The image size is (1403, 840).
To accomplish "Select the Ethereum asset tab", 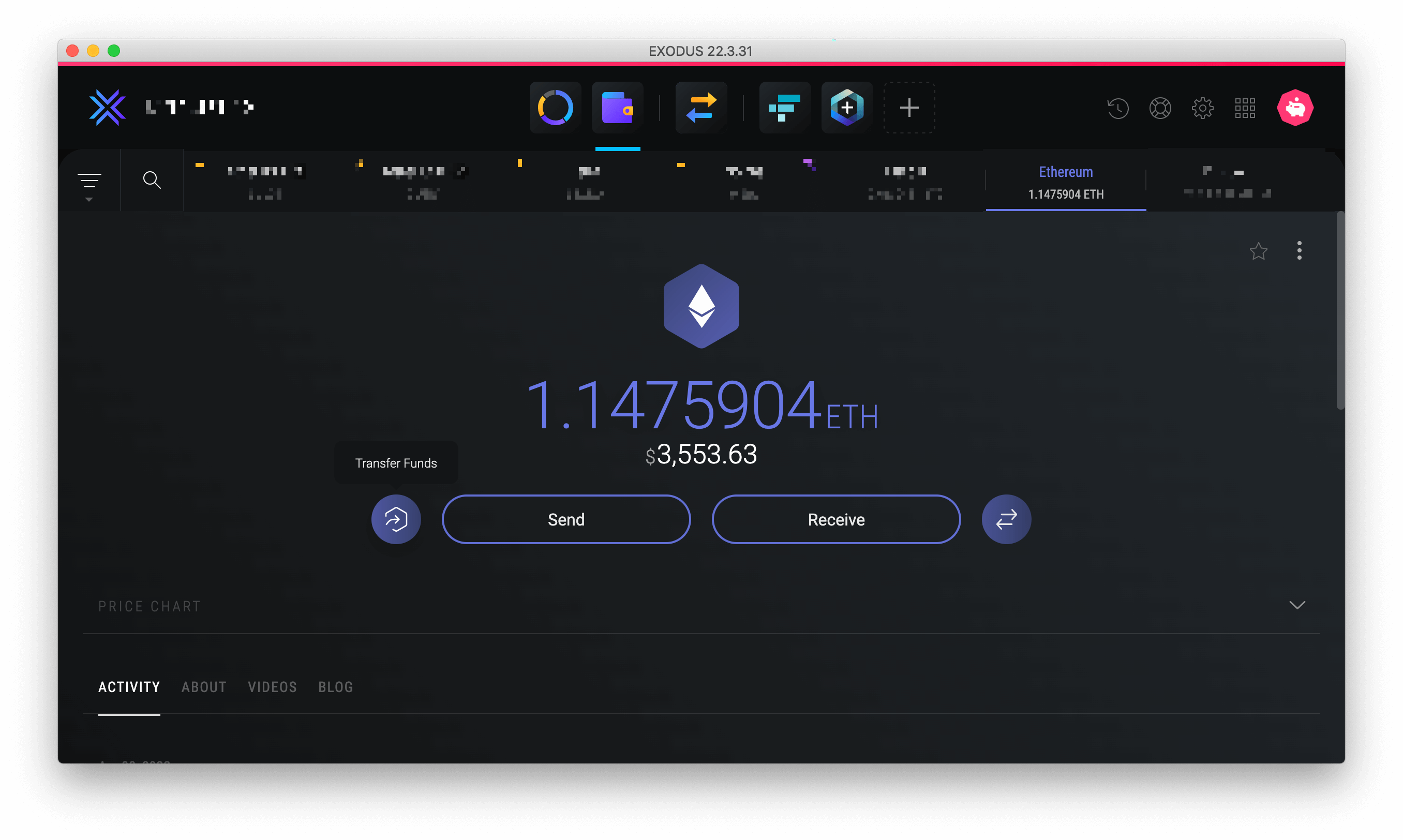I will click(1065, 182).
